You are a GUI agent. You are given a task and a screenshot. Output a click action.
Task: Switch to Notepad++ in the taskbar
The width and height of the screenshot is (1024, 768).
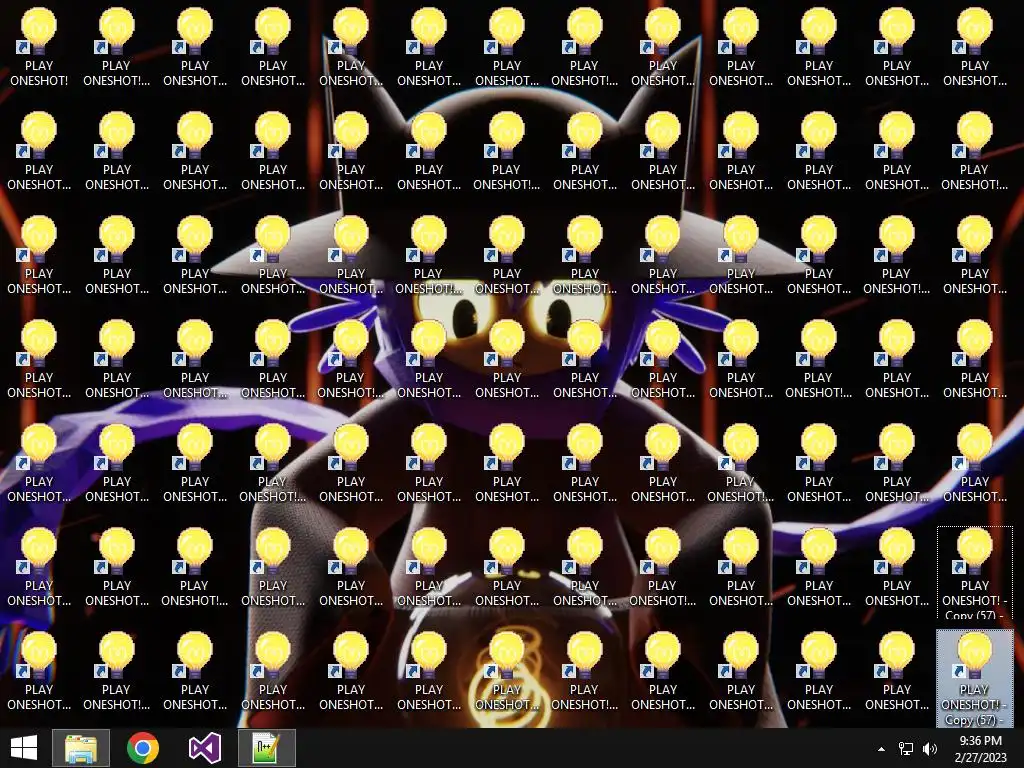[x=266, y=748]
